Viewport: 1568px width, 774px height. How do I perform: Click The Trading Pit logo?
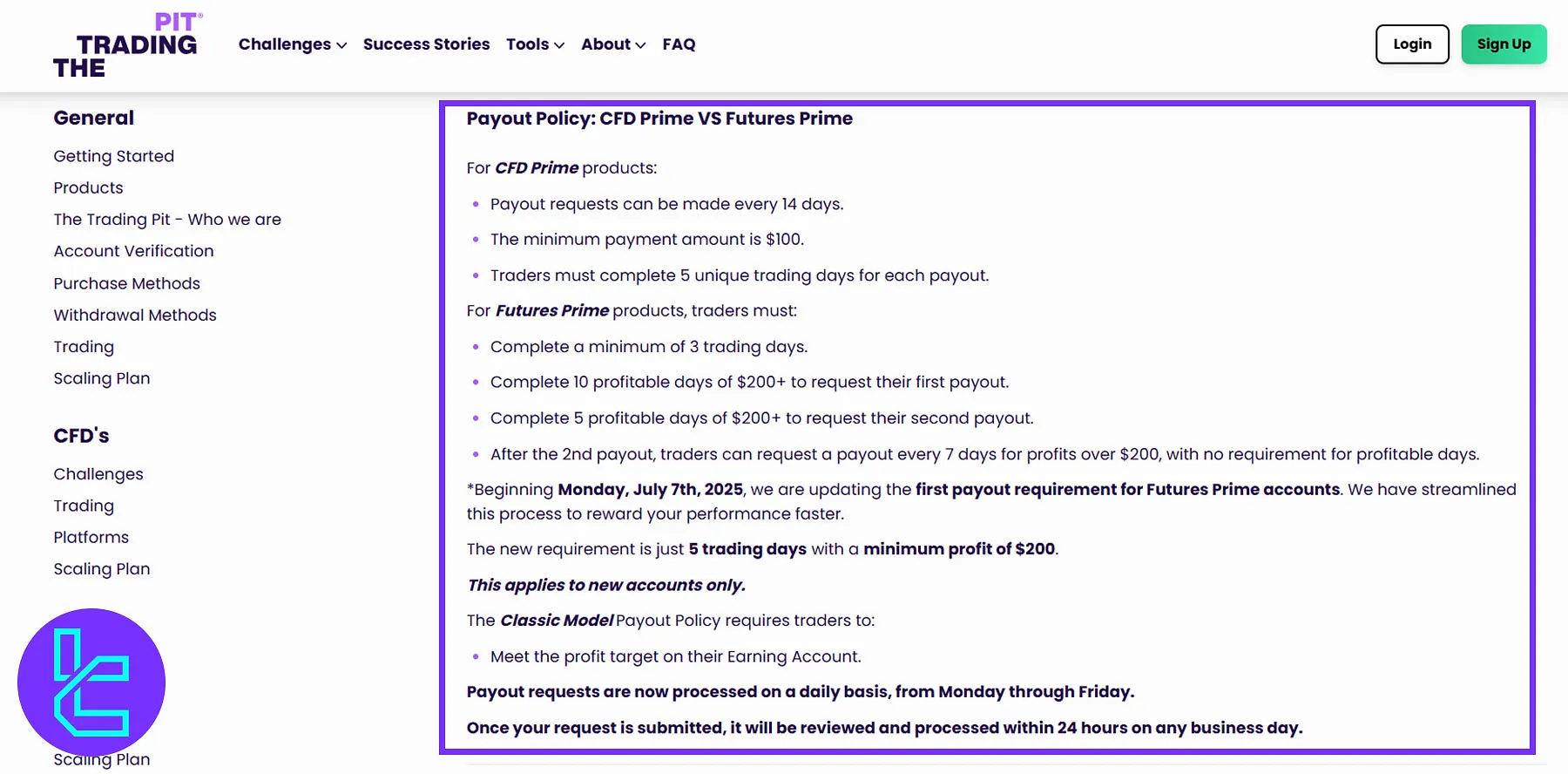[x=128, y=42]
